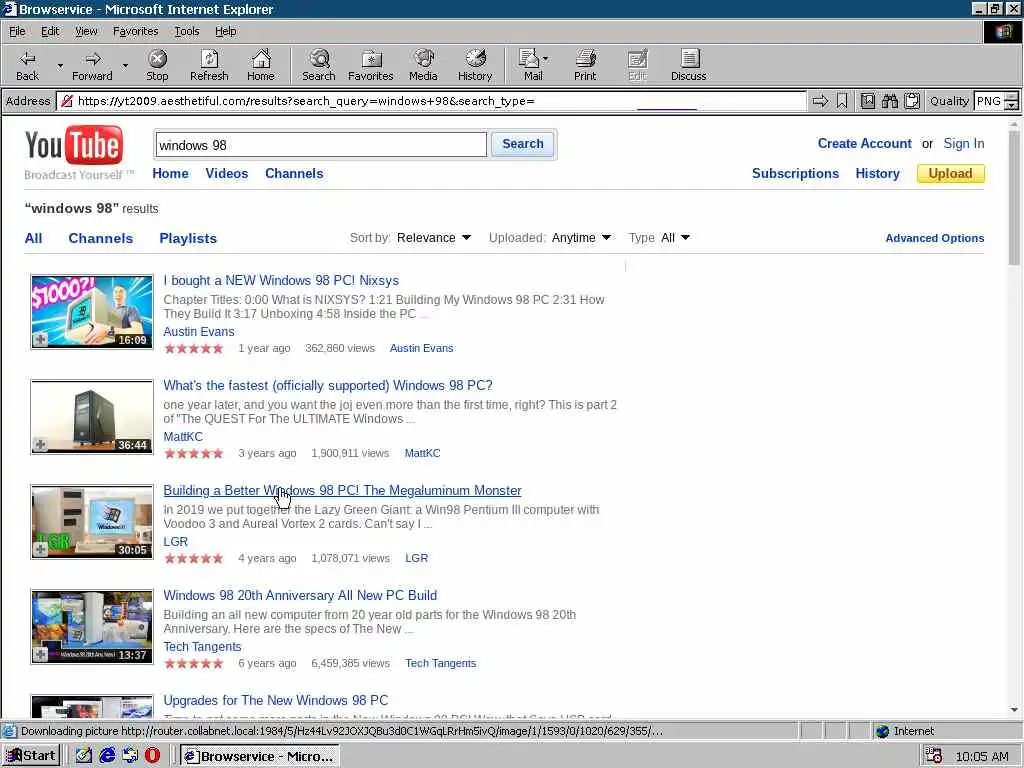
Task: Add Austin Evans video to queue via plus icon
Action: (40, 340)
